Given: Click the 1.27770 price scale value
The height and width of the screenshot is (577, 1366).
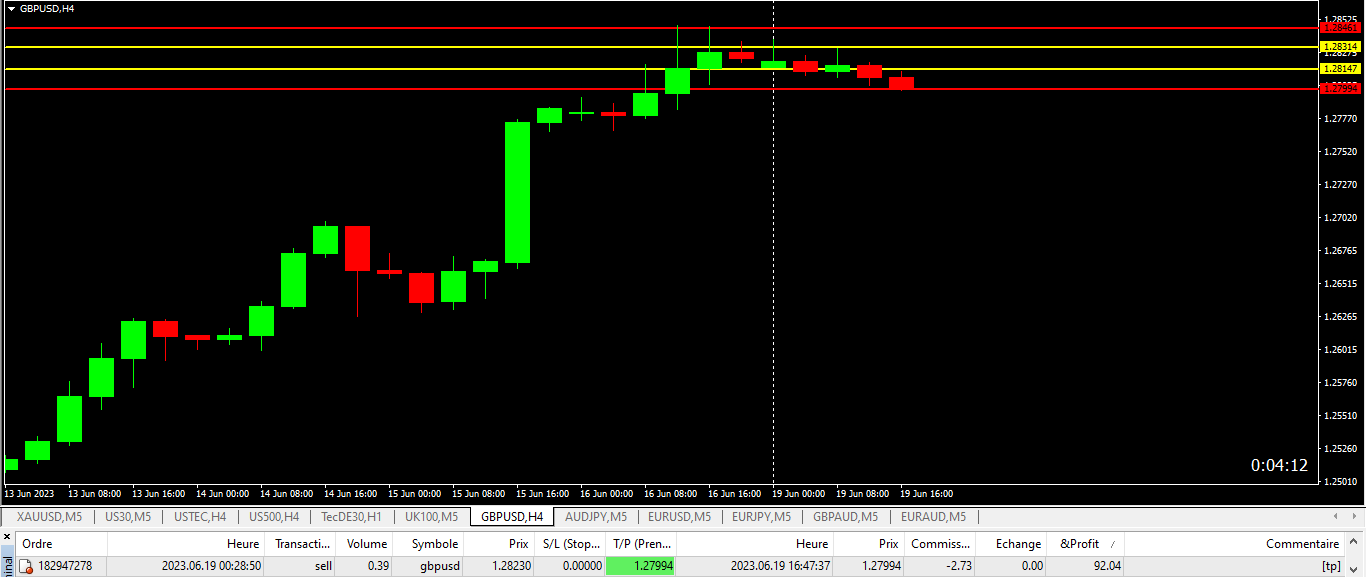Looking at the screenshot, I should pyautogui.click(x=1341, y=119).
